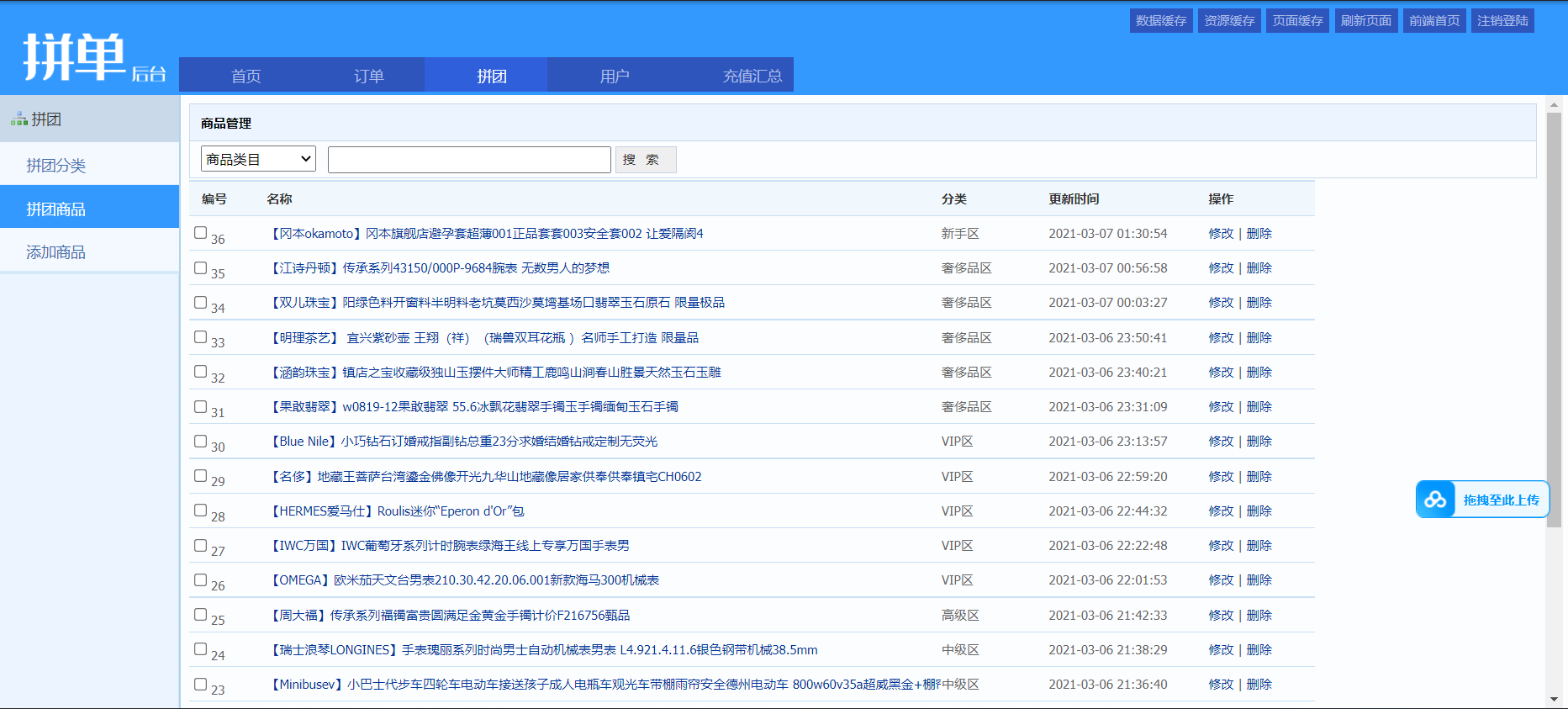Image resolution: width=1568 pixels, height=709 pixels.
Task: Click the vertical scrollbar thumb
Action: click(1554, 320)
